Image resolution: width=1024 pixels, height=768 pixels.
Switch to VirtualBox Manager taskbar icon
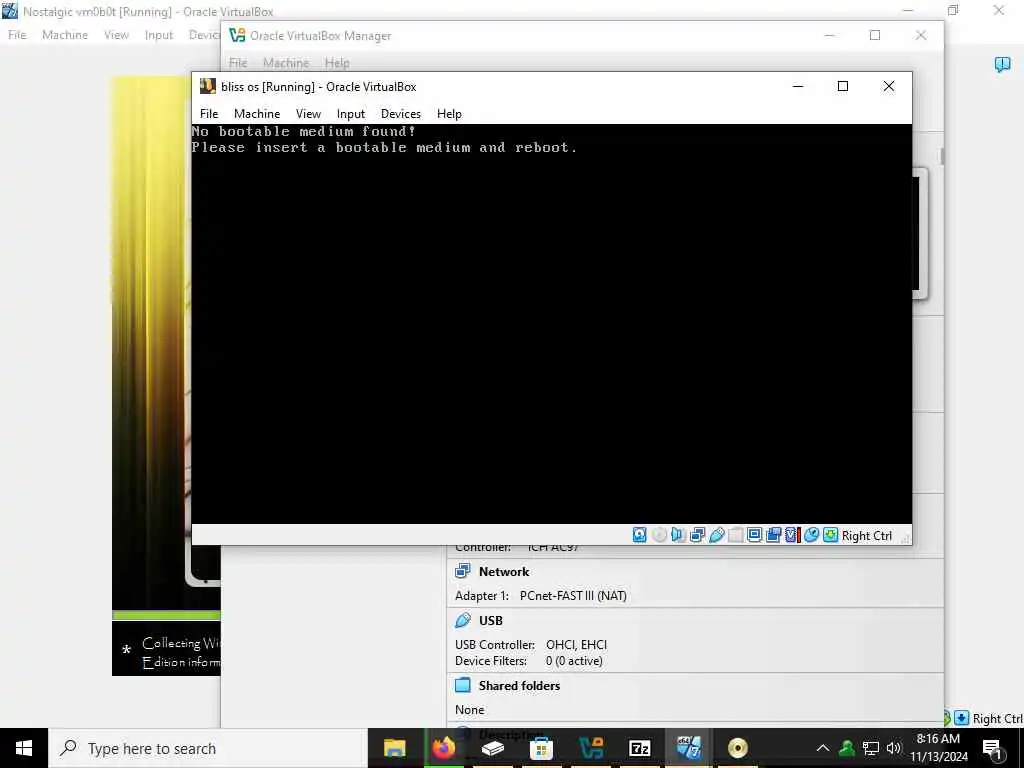click(590, 748)
